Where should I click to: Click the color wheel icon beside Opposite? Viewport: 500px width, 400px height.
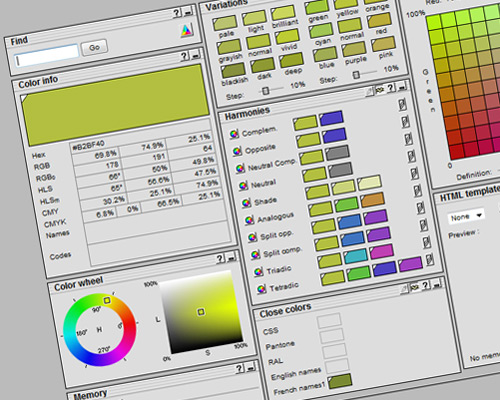pyautogui.click(x=237, y=151)
